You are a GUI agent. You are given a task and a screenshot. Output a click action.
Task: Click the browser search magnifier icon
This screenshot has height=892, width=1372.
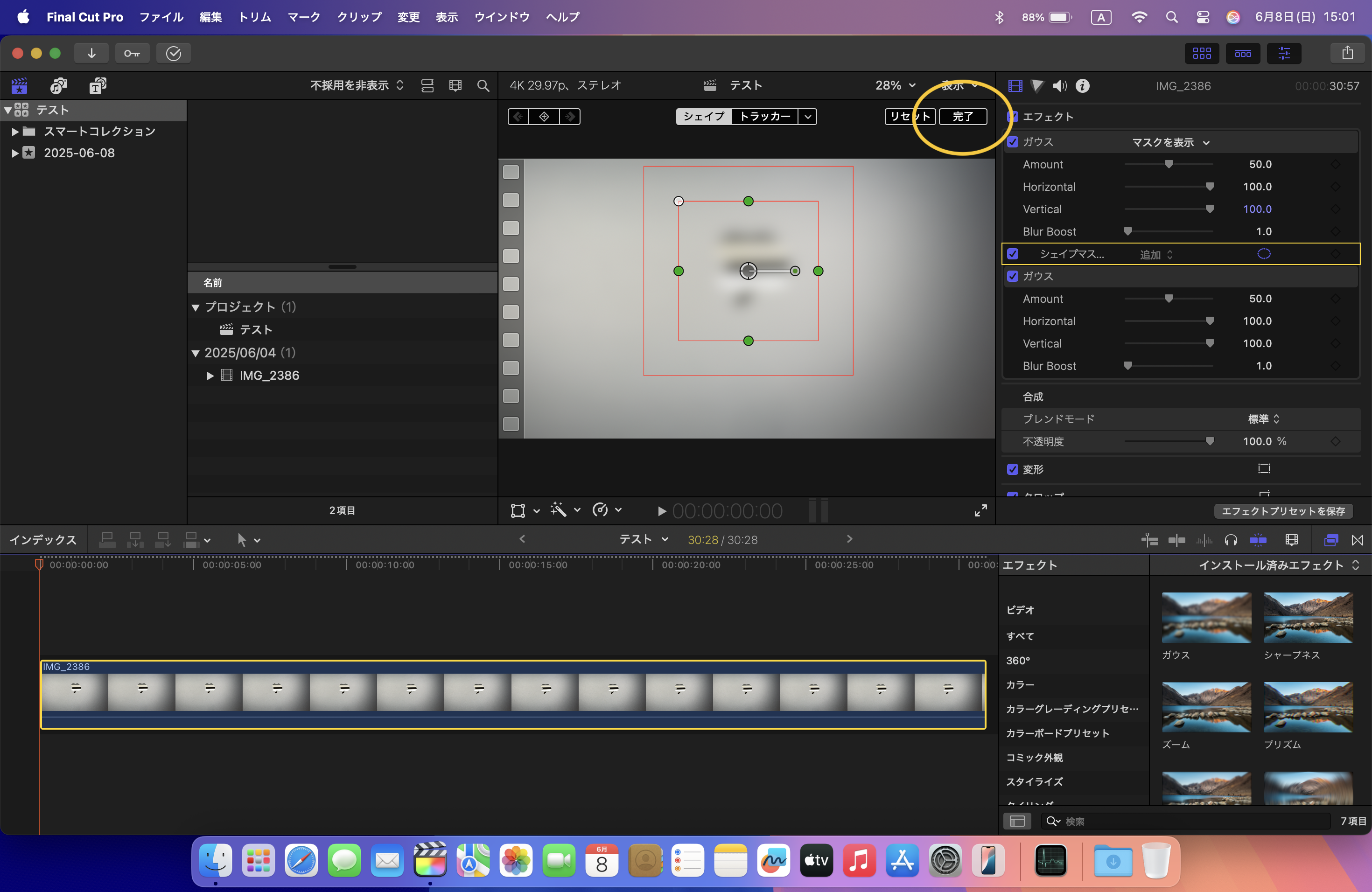pos(483,86)
